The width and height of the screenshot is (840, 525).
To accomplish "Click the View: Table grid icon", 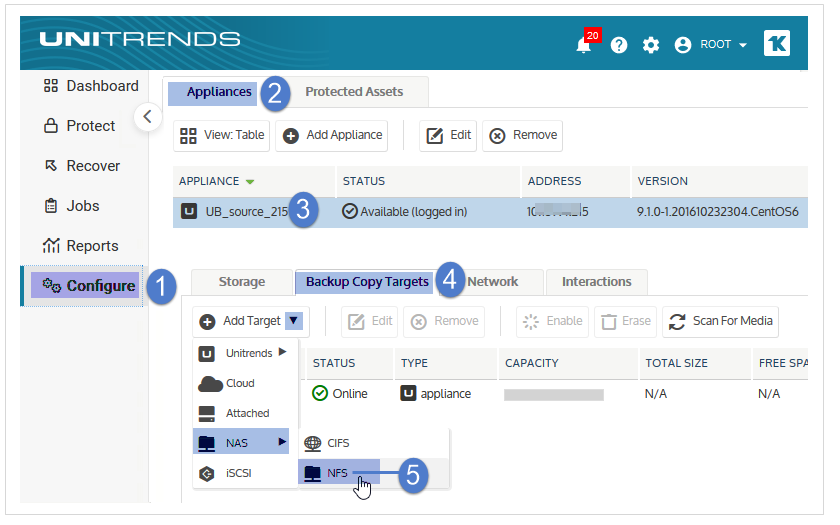I will point(188,136).
